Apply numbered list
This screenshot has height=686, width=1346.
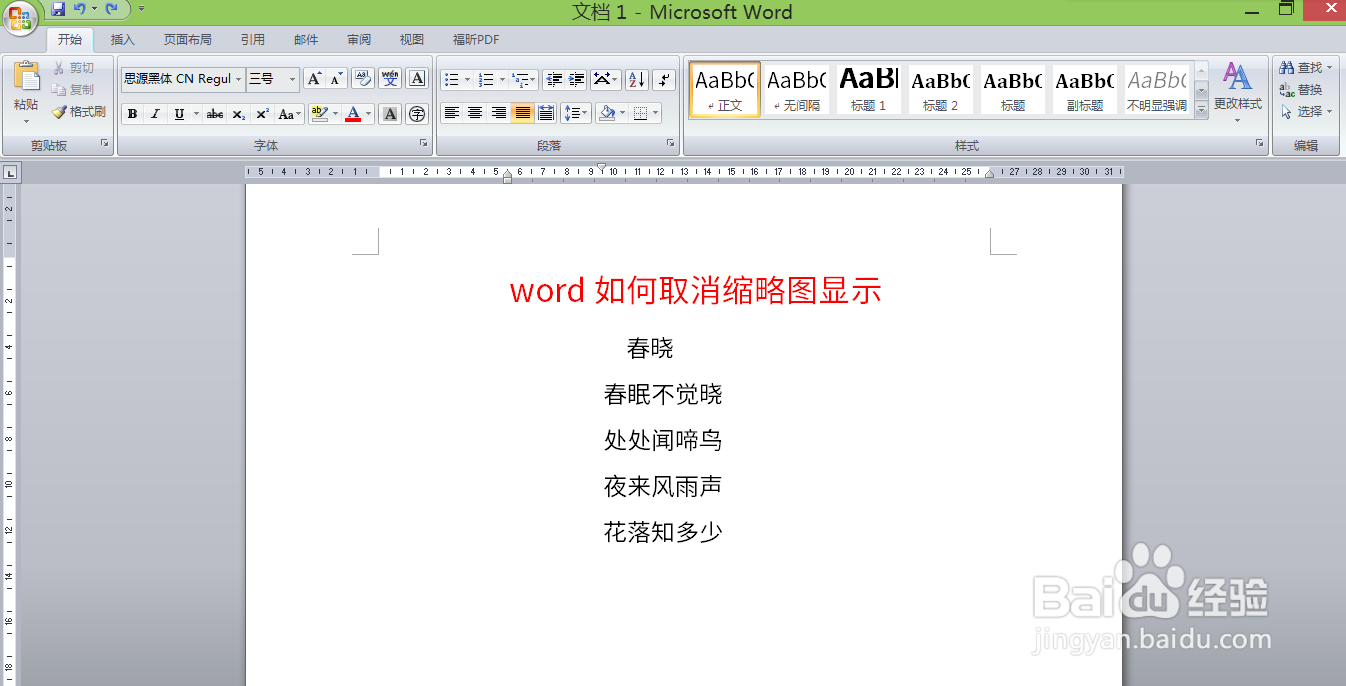(x=486, y=79)
